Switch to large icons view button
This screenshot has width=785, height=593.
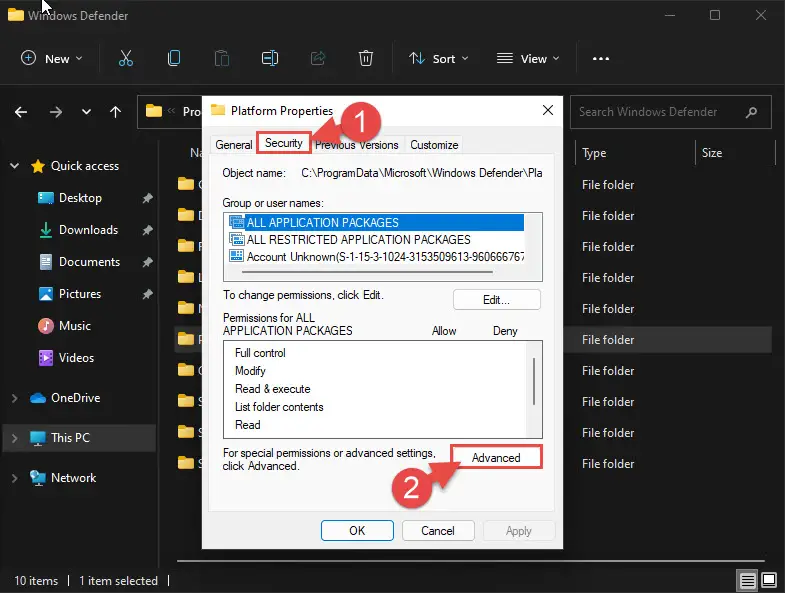click(x=769, y=580)
